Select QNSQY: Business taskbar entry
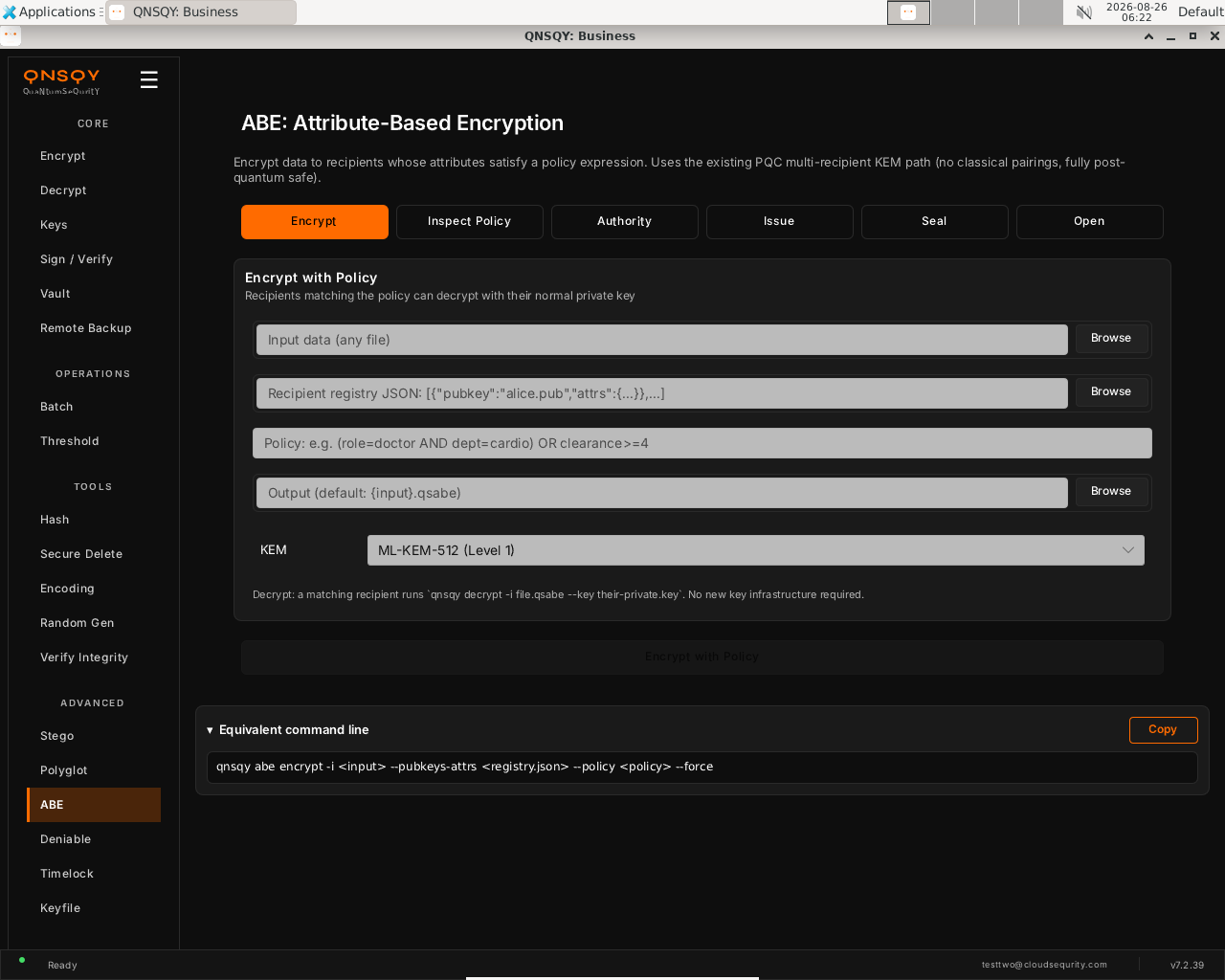1225x980 pixels. point(201,12)
